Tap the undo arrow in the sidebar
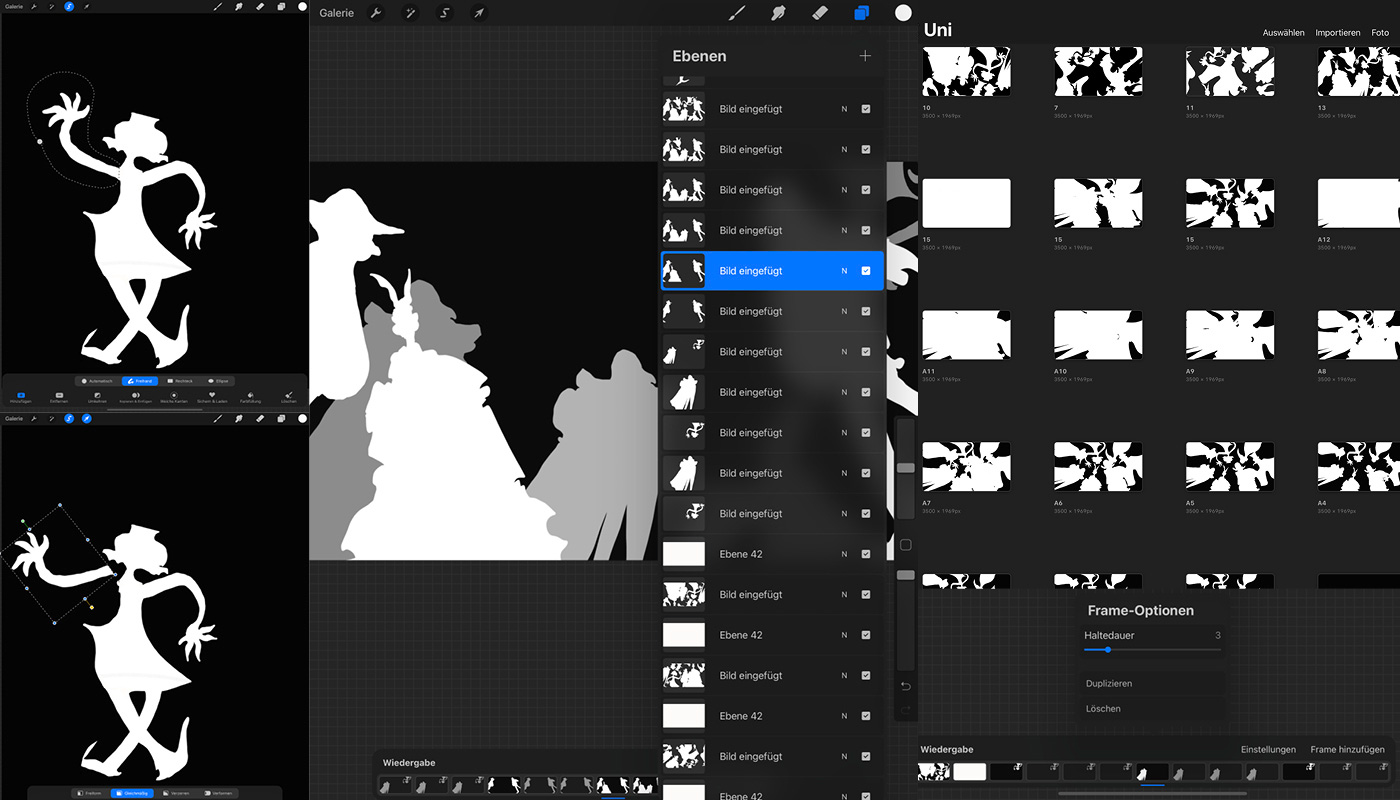 click(x=905, y=686)
